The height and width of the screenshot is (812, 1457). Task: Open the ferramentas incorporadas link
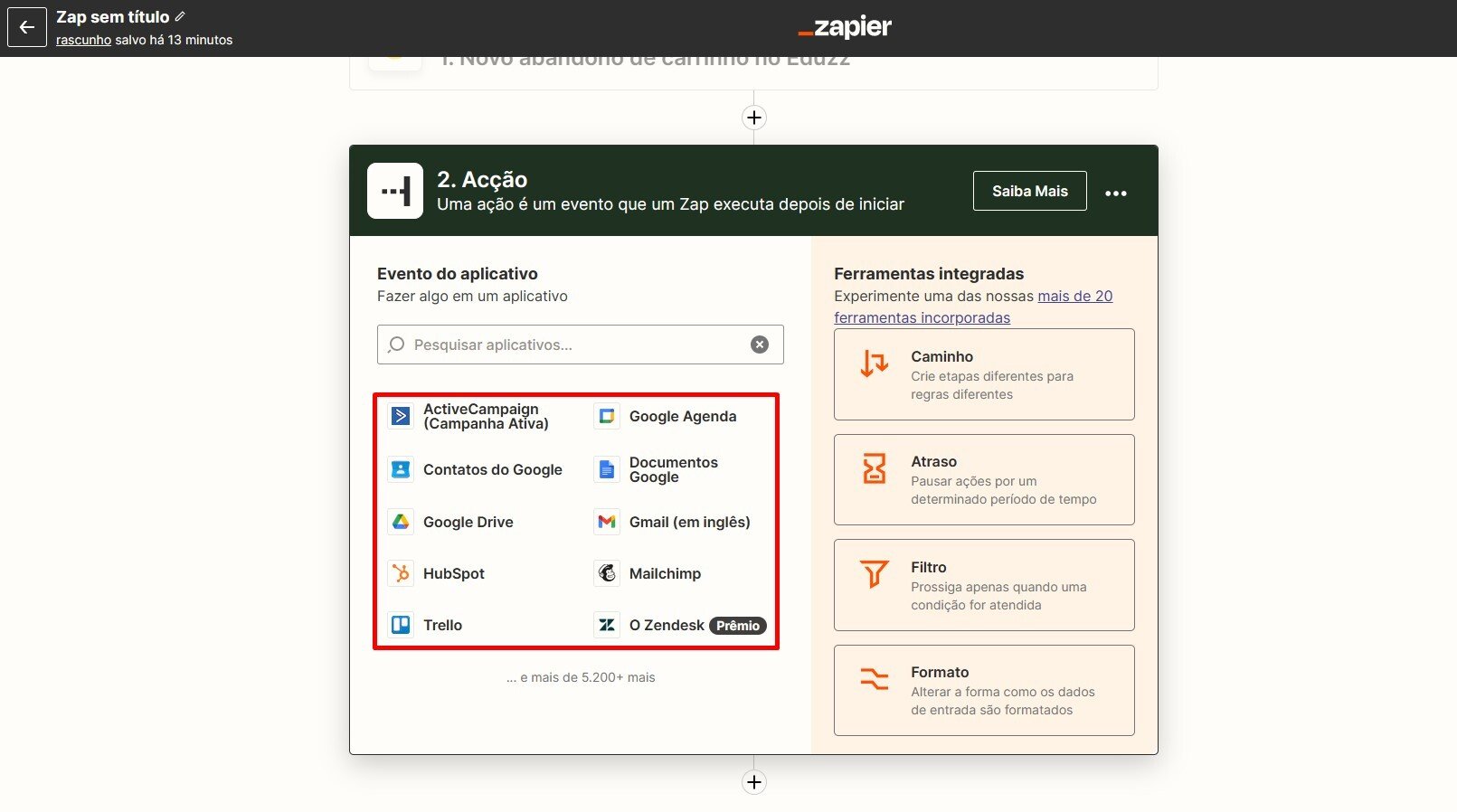[922, 317]
